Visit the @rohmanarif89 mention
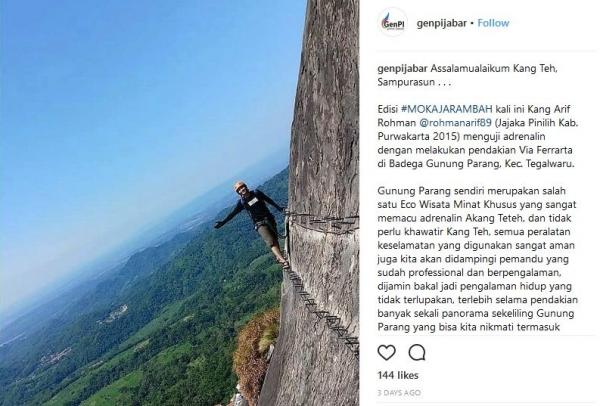The width and height of the screenshot is (600, 406). pos(455,123)
